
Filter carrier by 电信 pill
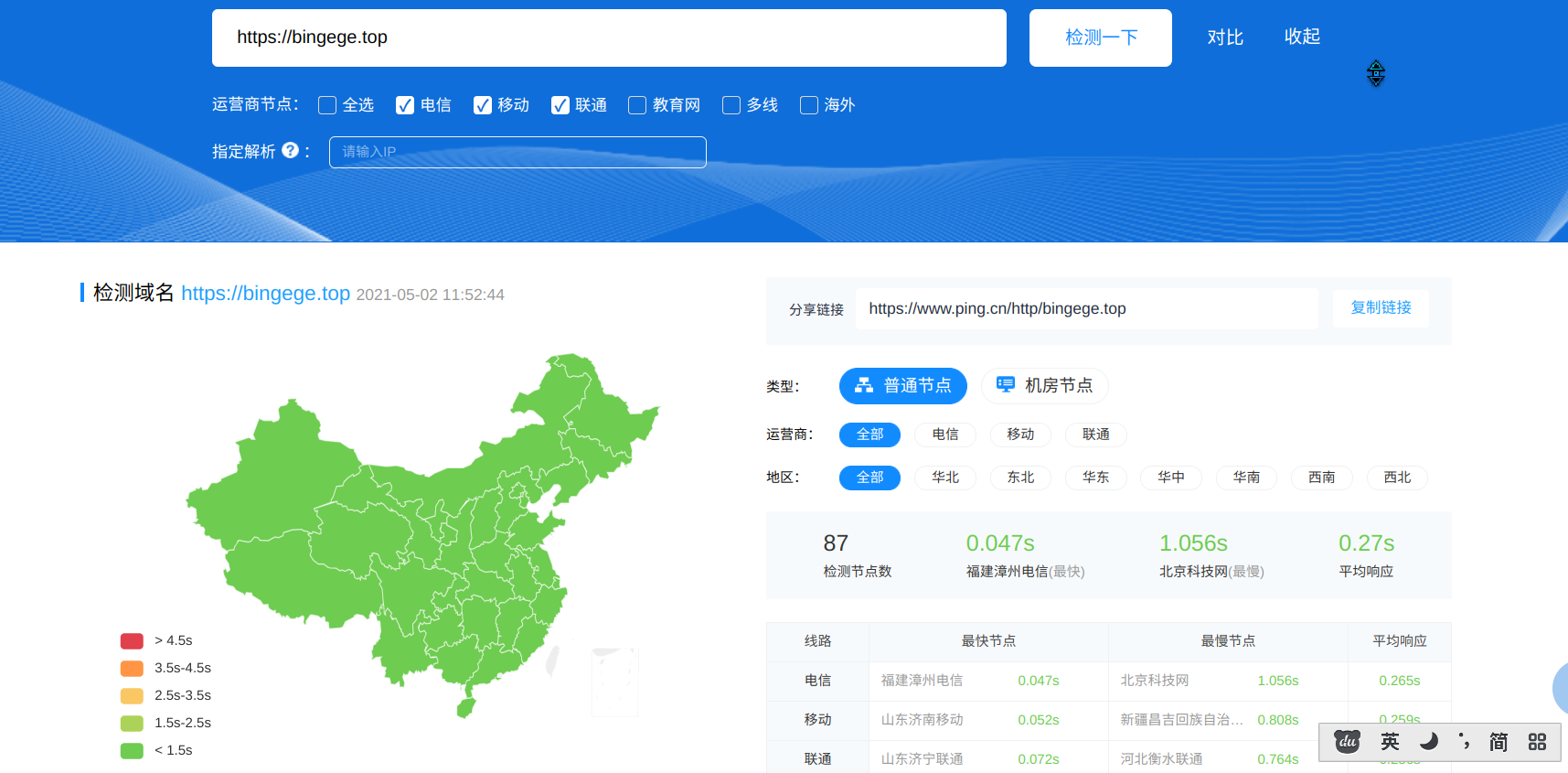tap(945, 435)
